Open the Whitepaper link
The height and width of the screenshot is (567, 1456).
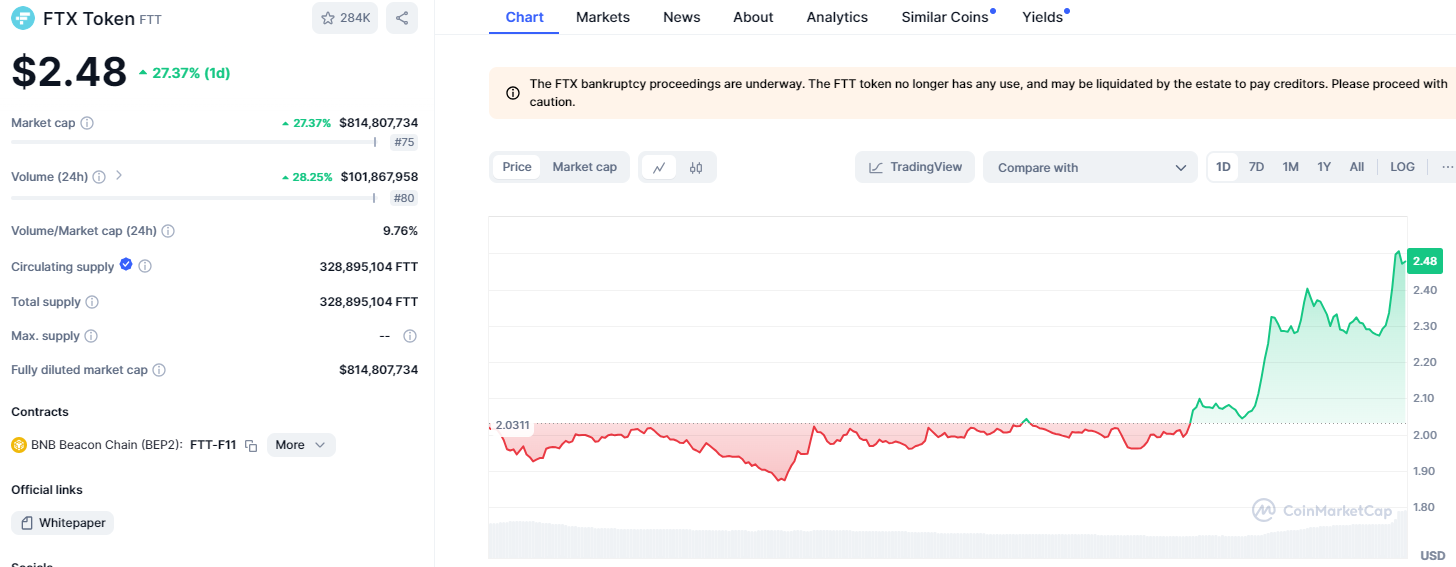click(x=62, y=523)
